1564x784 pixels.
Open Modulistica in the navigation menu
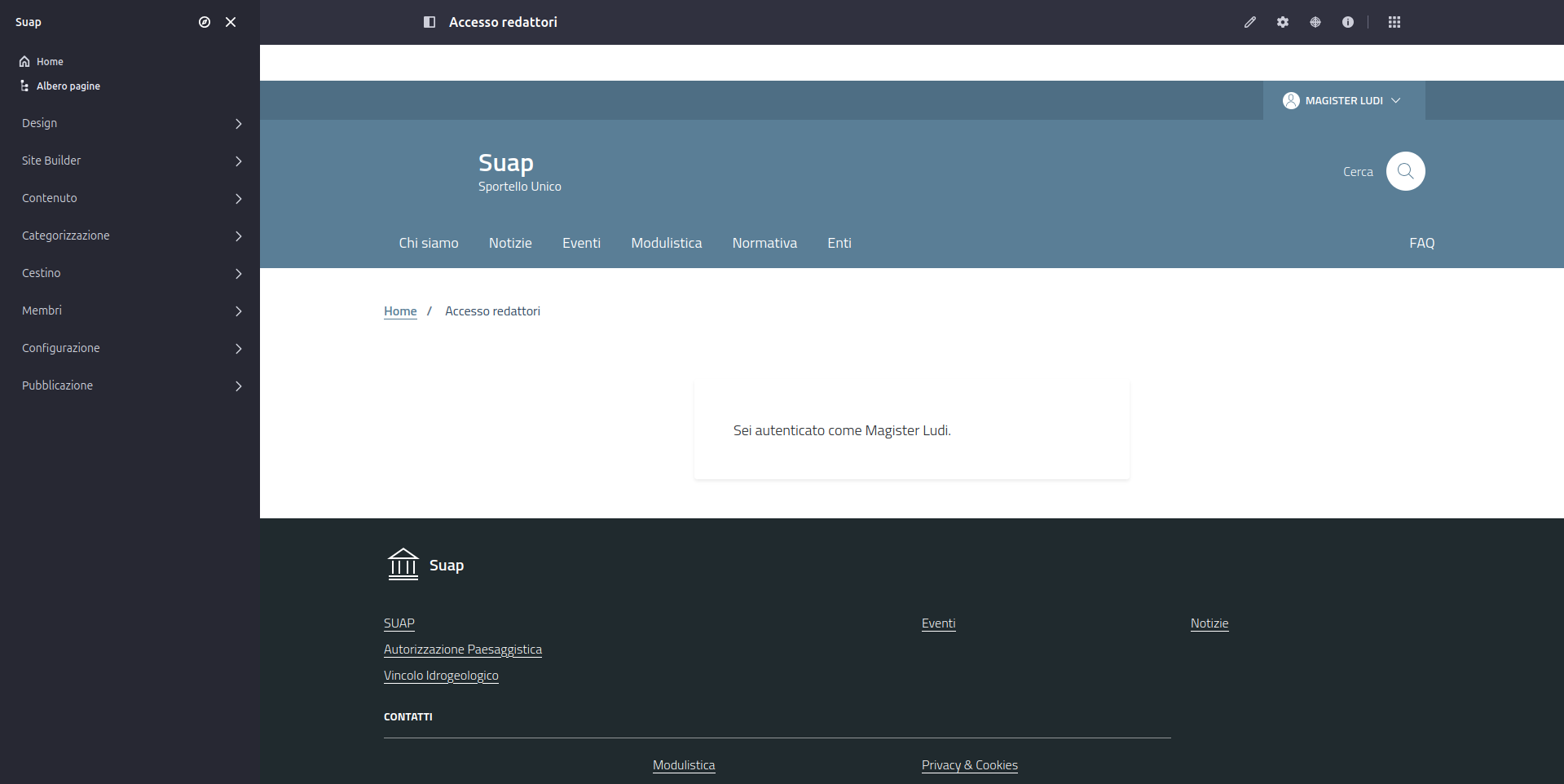[666, 243]
